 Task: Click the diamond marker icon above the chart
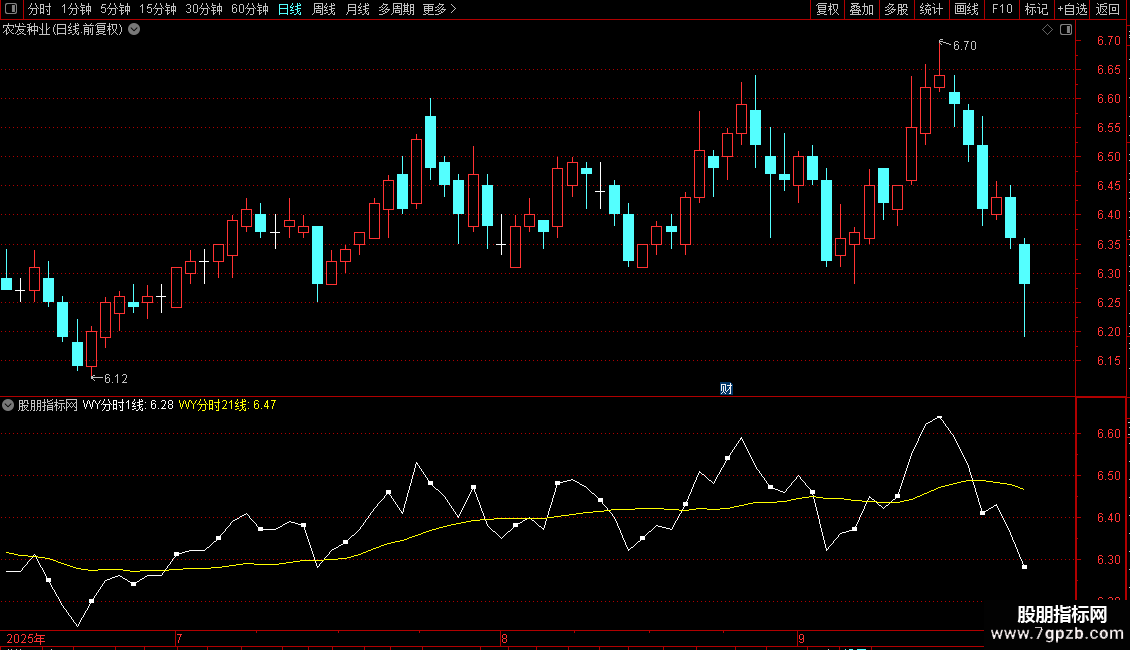coord(1047,30)
